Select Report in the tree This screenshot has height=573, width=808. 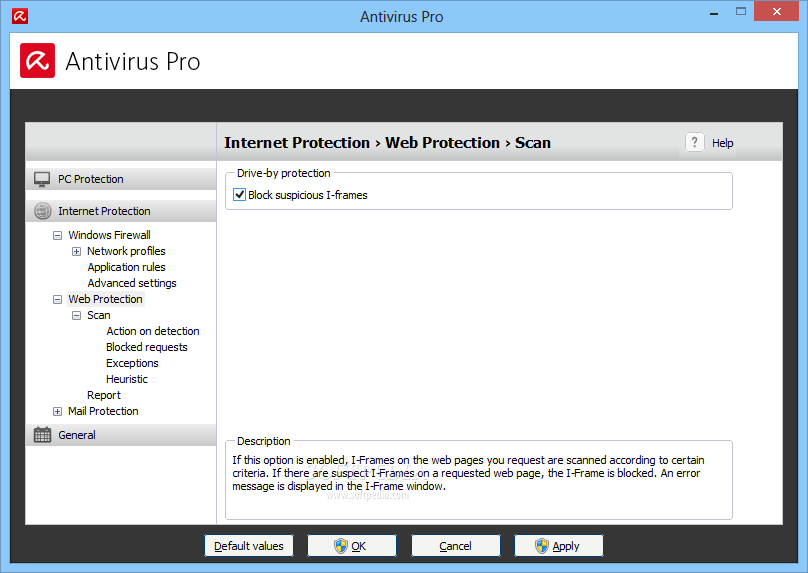tap(104, 395)
